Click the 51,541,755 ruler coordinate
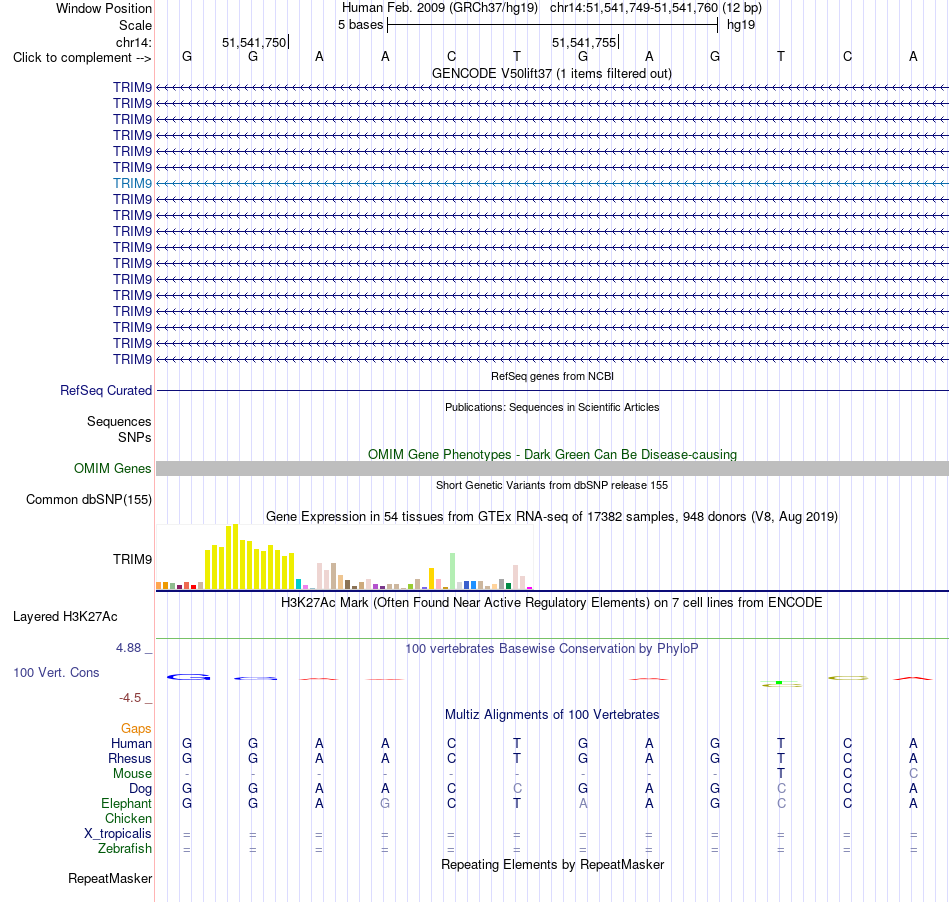Viewport: 950px width, 902px height. 584,42
